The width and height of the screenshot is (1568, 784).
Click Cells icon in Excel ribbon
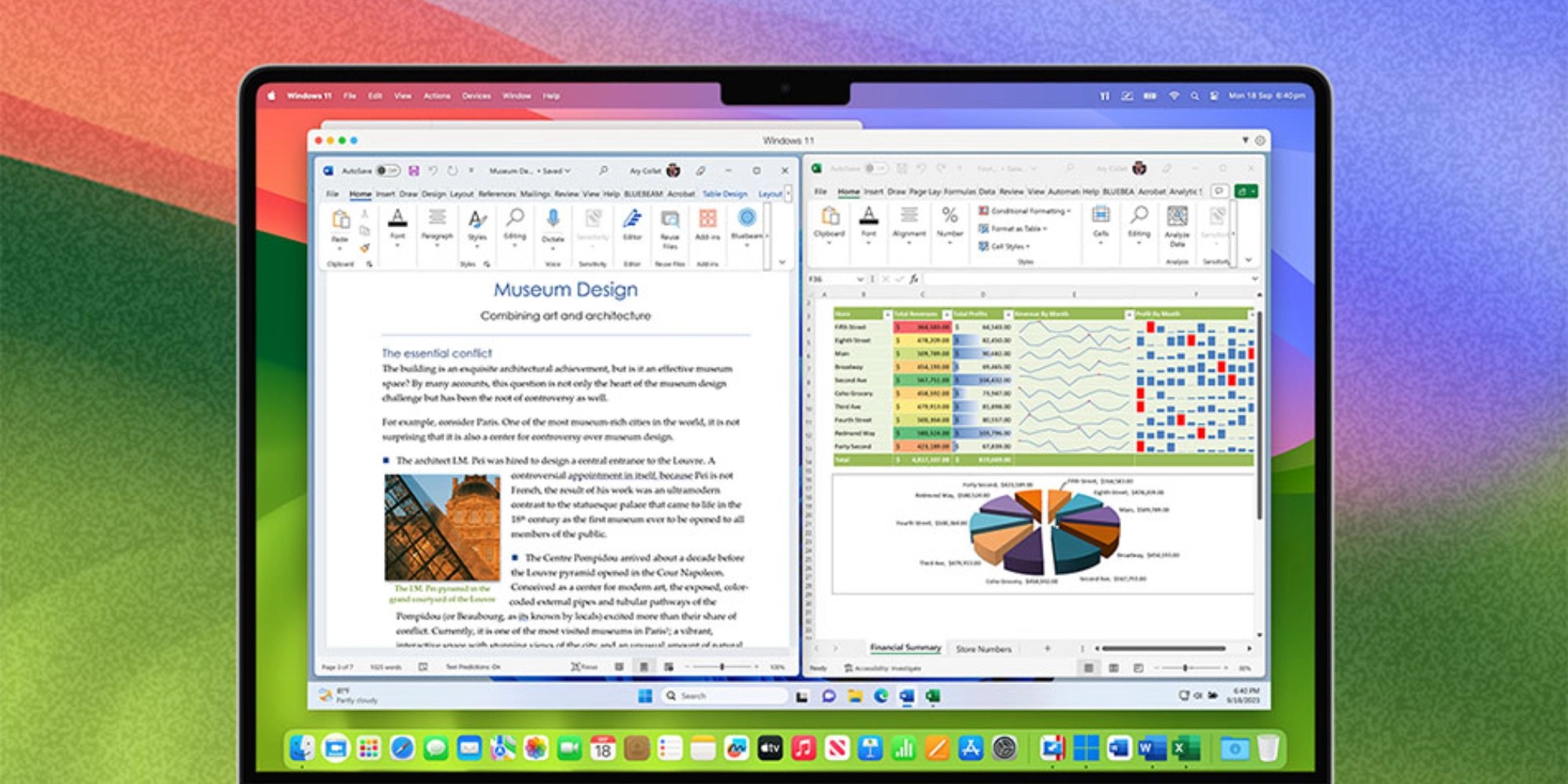[1101, 215]
